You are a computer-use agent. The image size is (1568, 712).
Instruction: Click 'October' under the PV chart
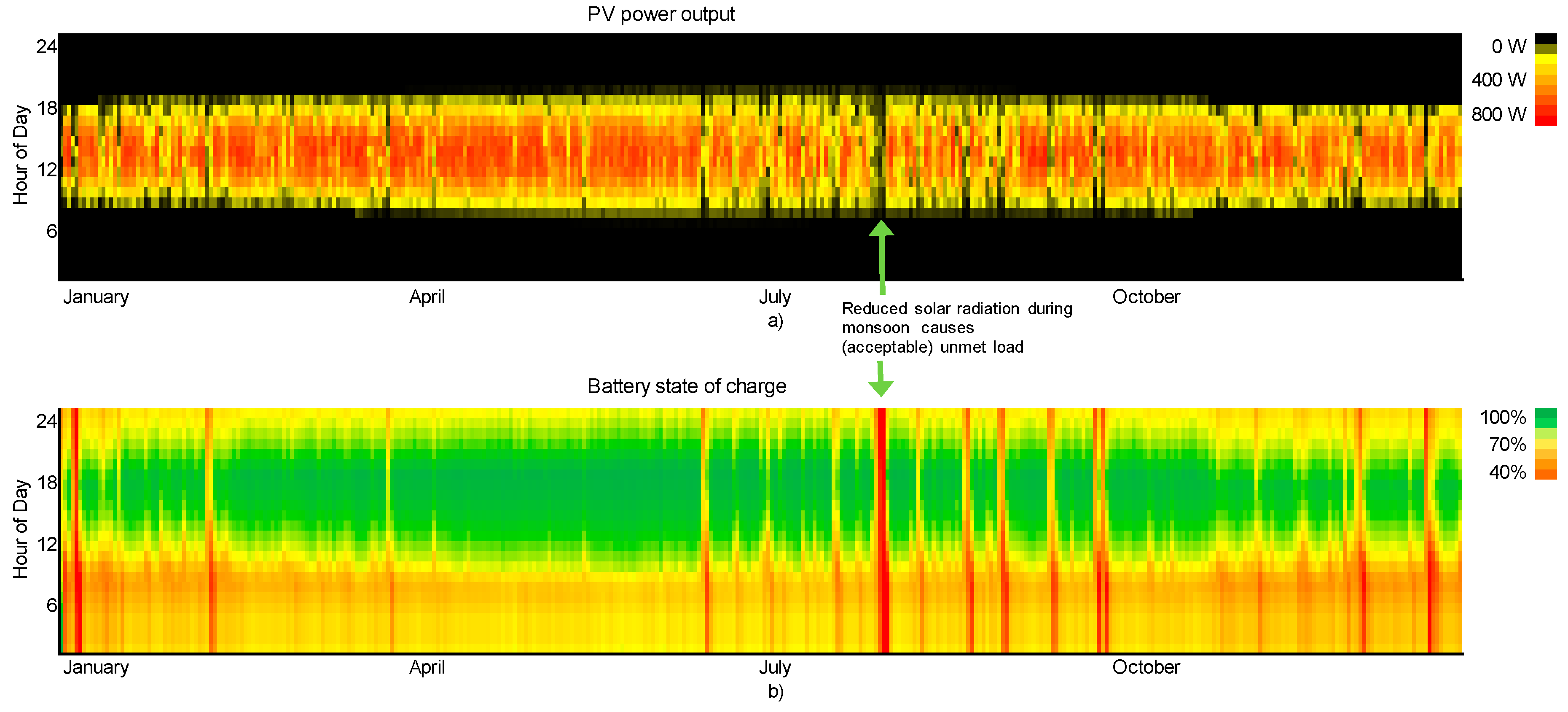[x=1146, y=297]
